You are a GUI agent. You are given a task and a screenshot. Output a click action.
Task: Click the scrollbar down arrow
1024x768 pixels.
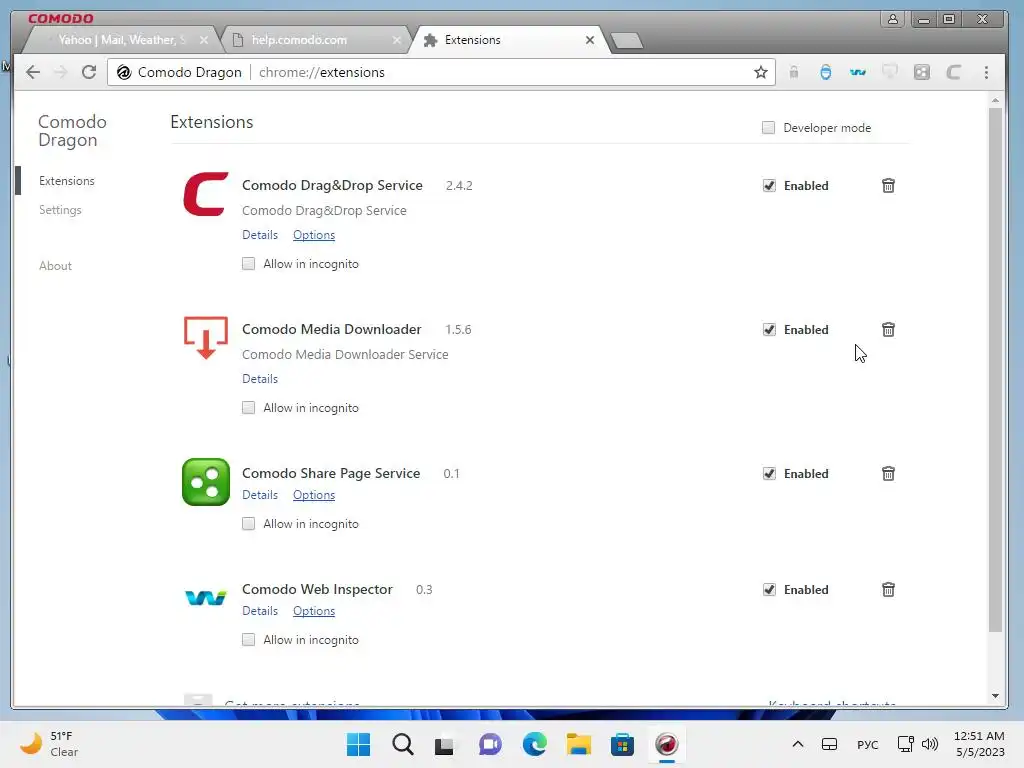[x=995, y=696]
